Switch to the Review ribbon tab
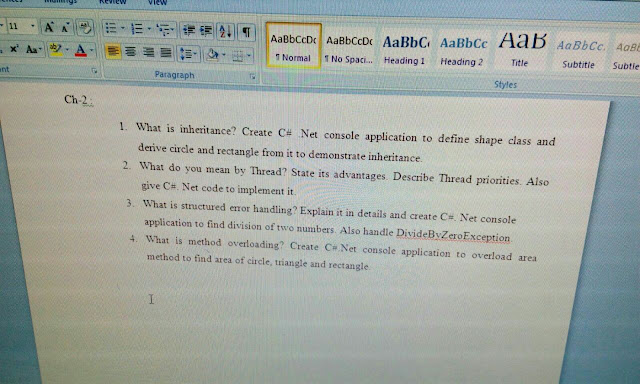This screenshot has height=384, width=640. (113, 2)
